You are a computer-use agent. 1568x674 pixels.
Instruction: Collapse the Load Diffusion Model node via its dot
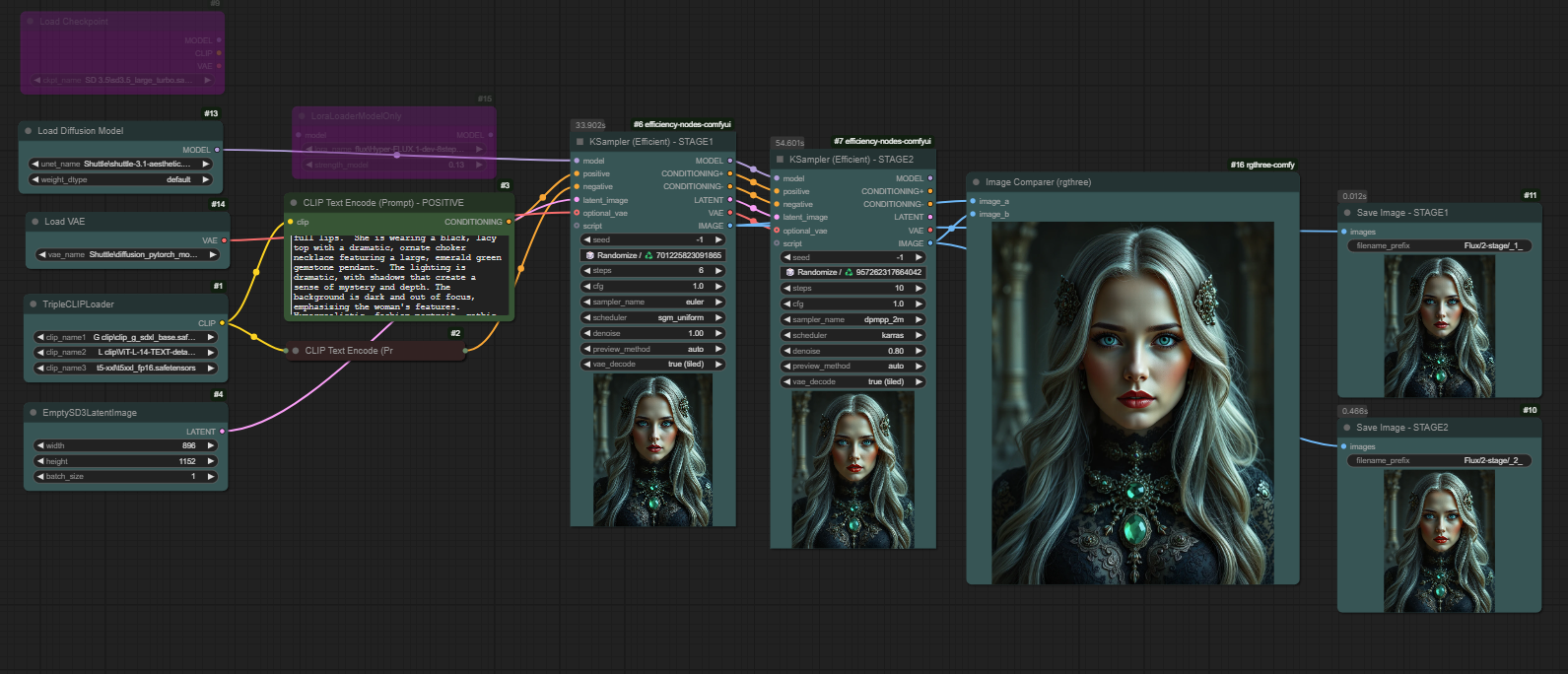coord(29,131)
